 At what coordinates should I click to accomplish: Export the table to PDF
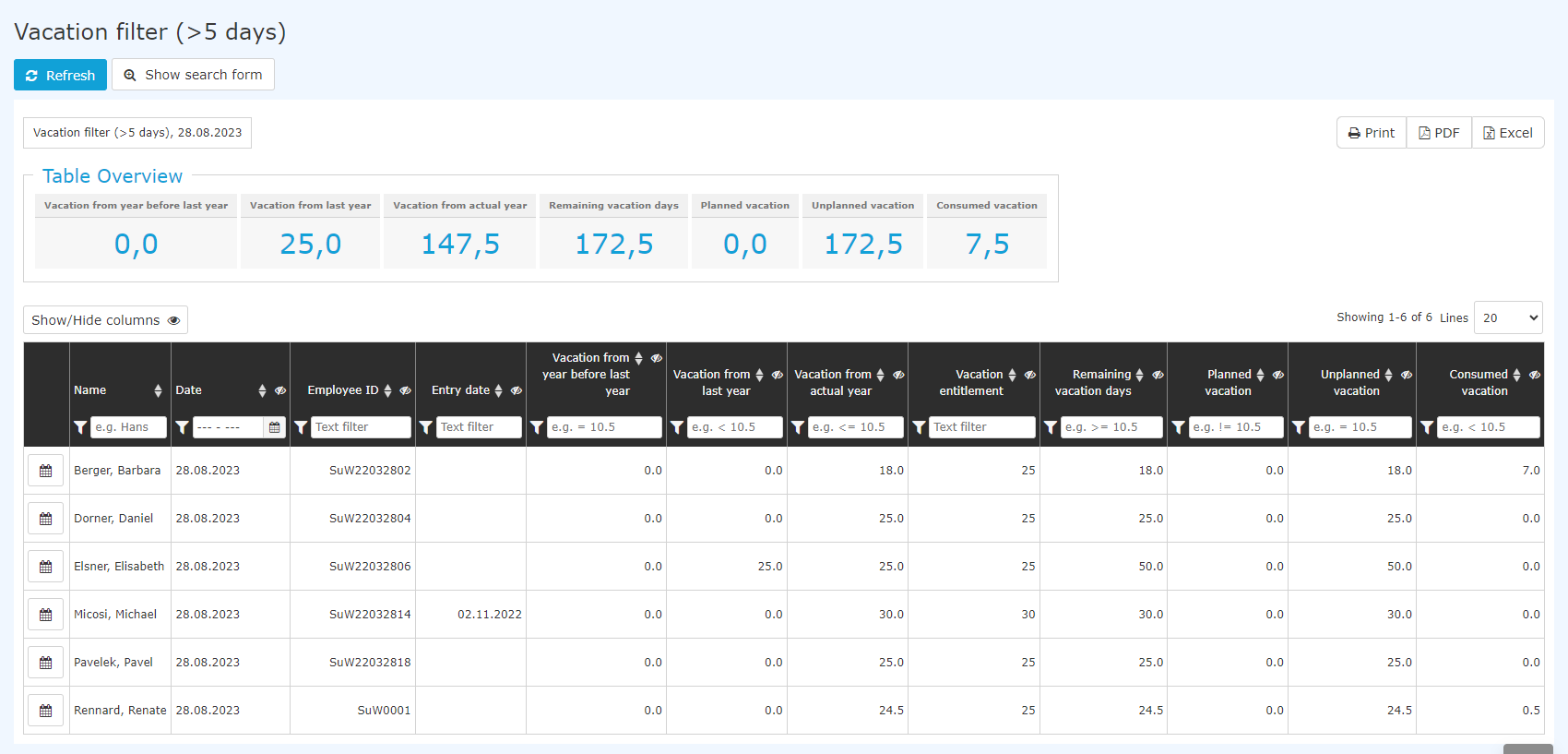click(x=1439, y=133)
